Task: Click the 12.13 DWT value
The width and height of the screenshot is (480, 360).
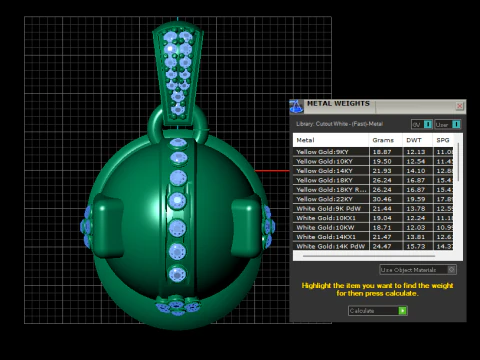Action: click(416, 152)
